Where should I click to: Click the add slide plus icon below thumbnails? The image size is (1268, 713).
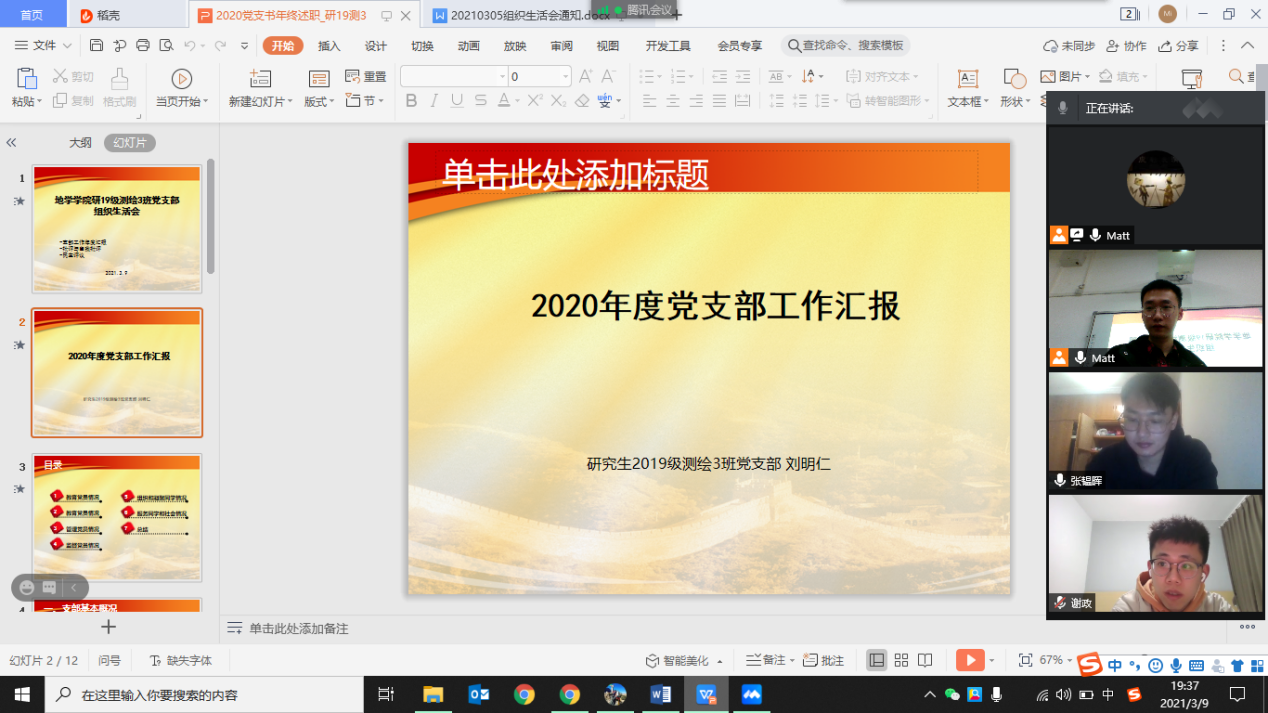point(109,627)
